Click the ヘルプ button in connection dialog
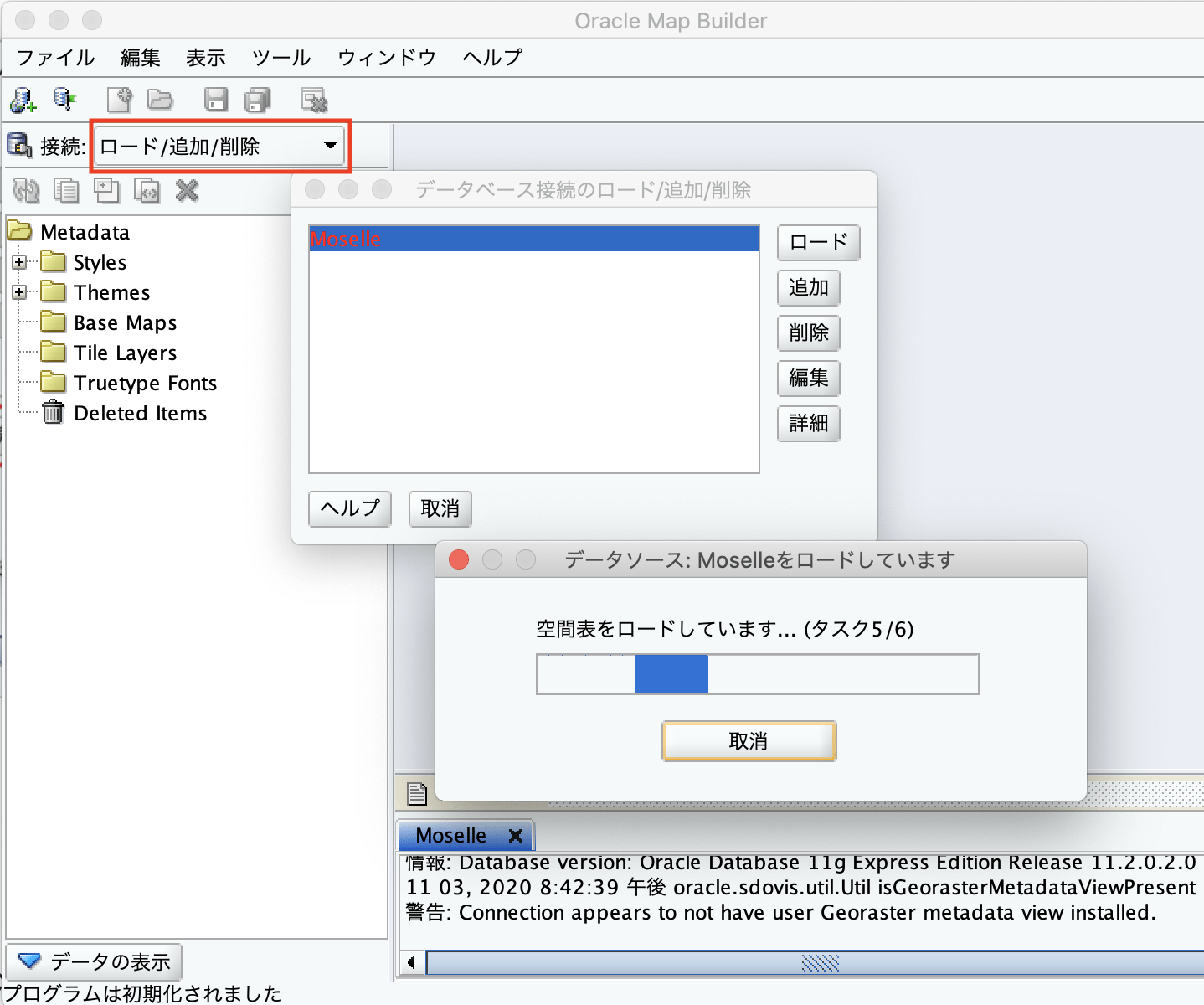Viewport: 1204px width, 1005px height. tap(350, 508)
